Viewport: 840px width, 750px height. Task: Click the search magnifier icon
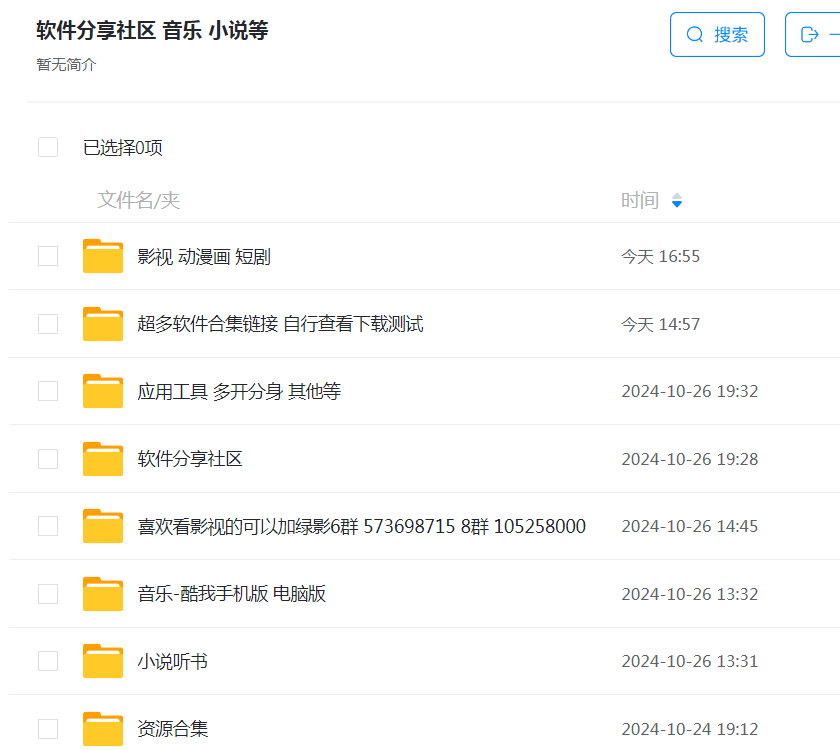point(695,33)
